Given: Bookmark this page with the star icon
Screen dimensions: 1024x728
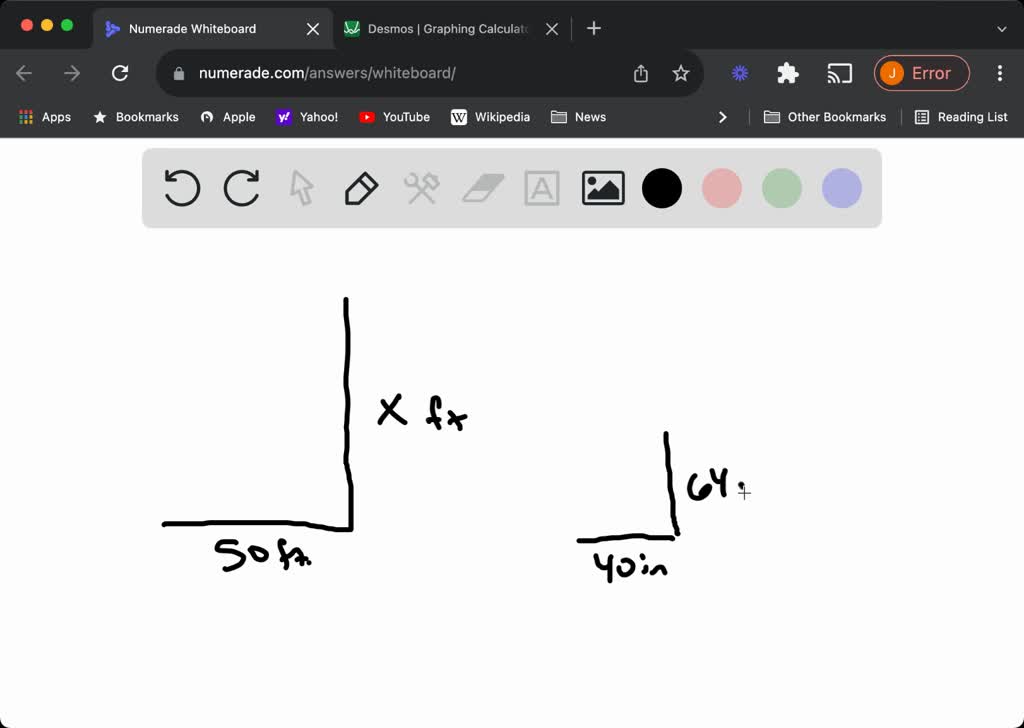Looking at the screenshot, I should pyautogui.click(x=681, y=73).
